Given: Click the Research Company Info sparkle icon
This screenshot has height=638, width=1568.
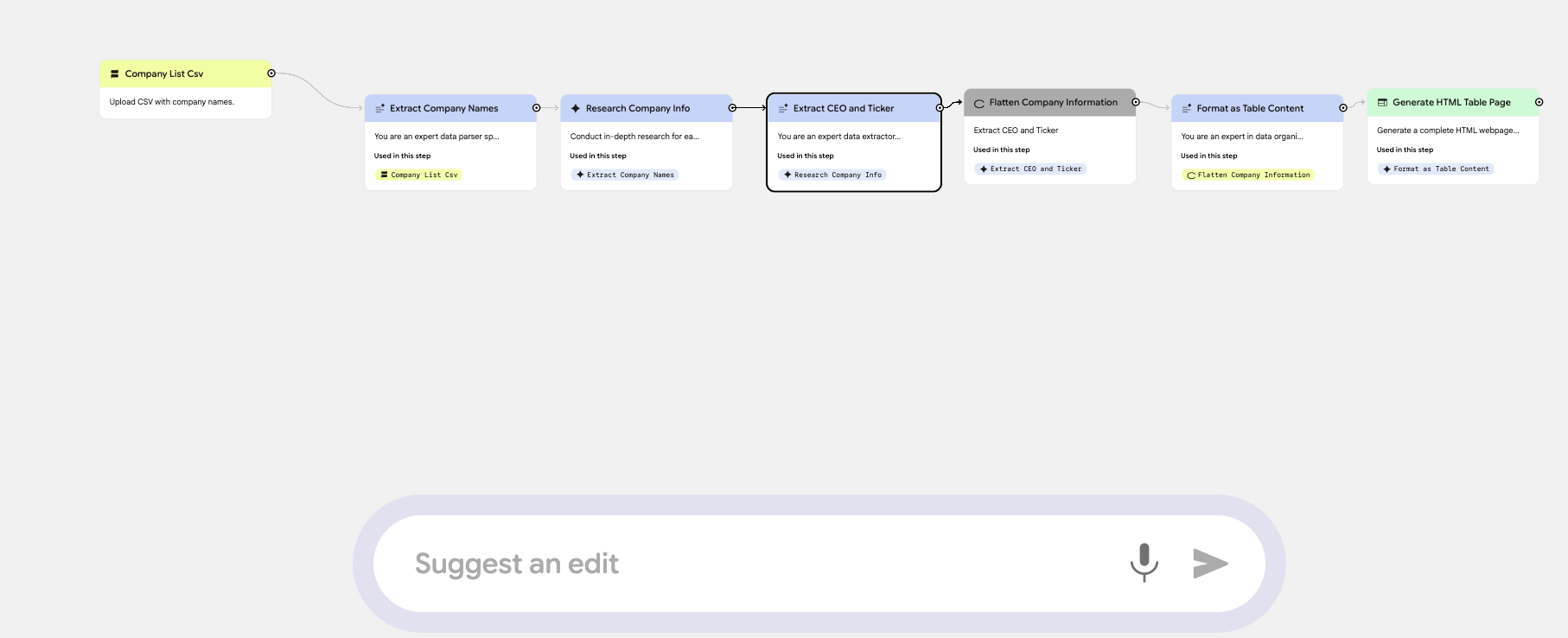Looking at the screenshot, I should [x=576, y=109].
